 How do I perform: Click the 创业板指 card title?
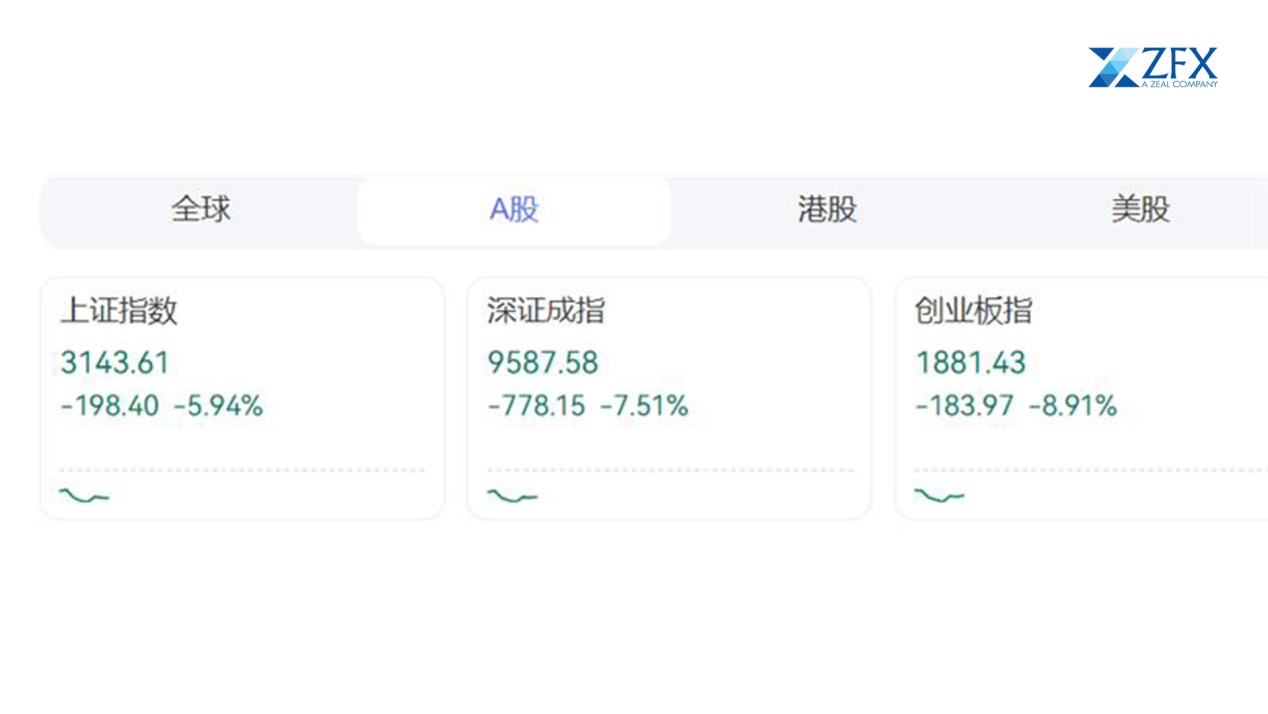click(973, 311)
